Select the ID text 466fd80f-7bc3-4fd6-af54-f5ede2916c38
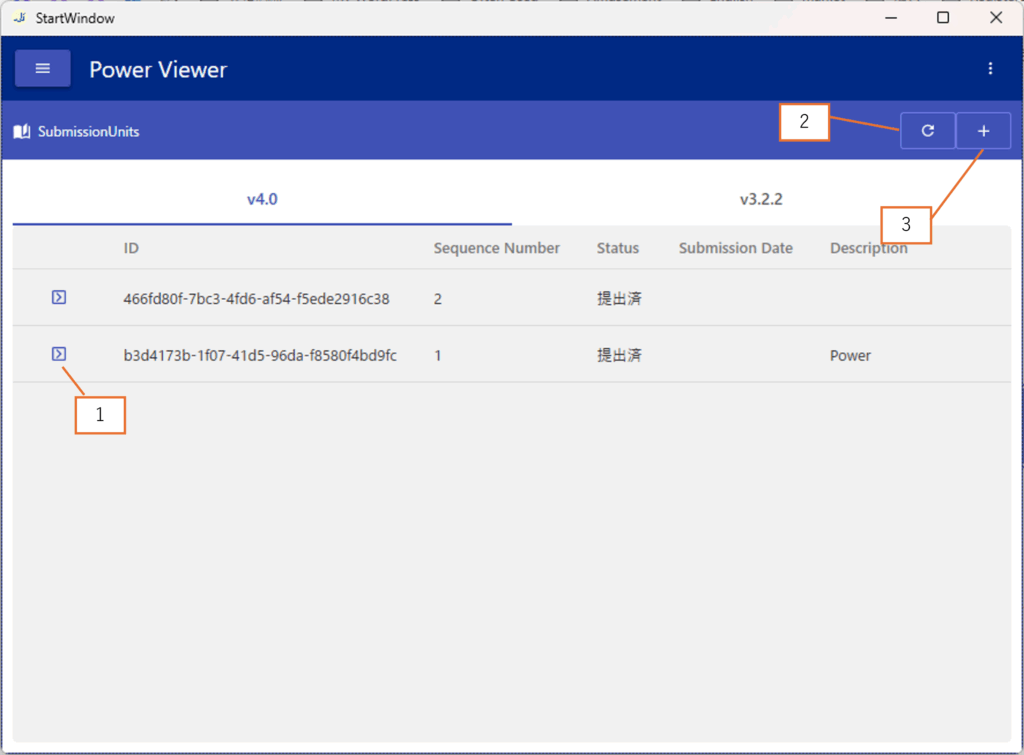This screenshot has width=1024, height=755. coord(256,298)
